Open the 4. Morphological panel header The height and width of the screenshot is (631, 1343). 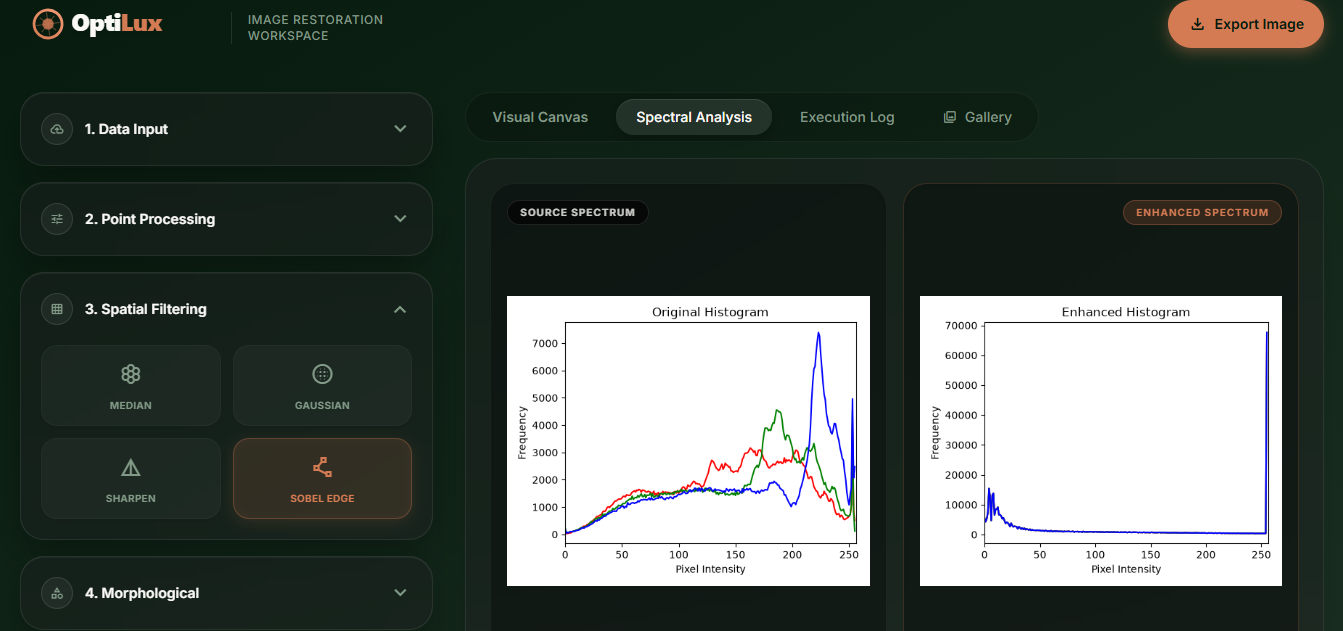[x=226, y=593]
